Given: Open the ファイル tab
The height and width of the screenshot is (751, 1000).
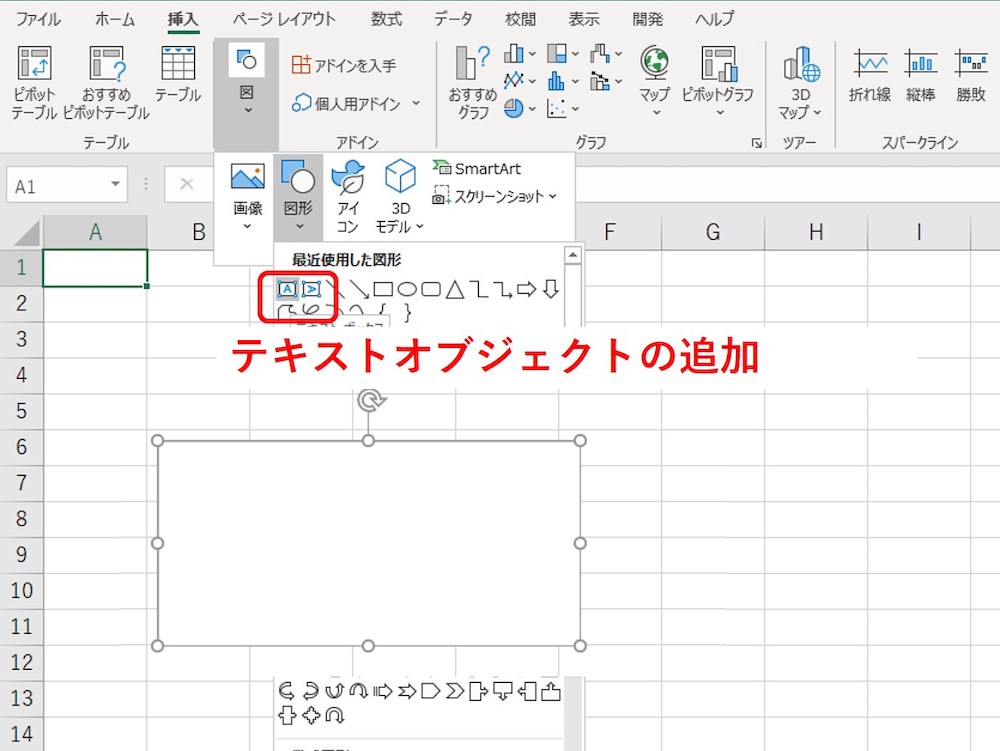Looking at the screenshot, I should [38, 19].
